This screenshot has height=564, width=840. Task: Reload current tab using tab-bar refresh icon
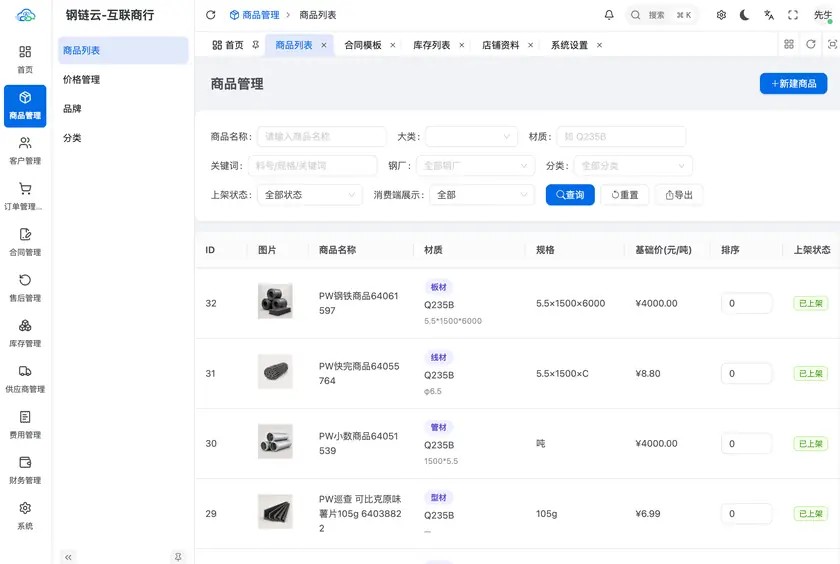tap(811, 44)
